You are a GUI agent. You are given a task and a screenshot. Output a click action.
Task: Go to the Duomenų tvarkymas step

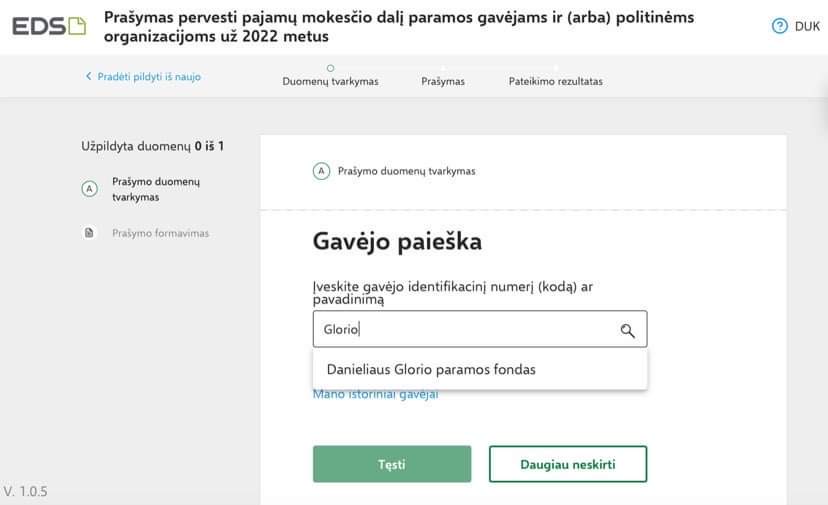click(330, 81)
